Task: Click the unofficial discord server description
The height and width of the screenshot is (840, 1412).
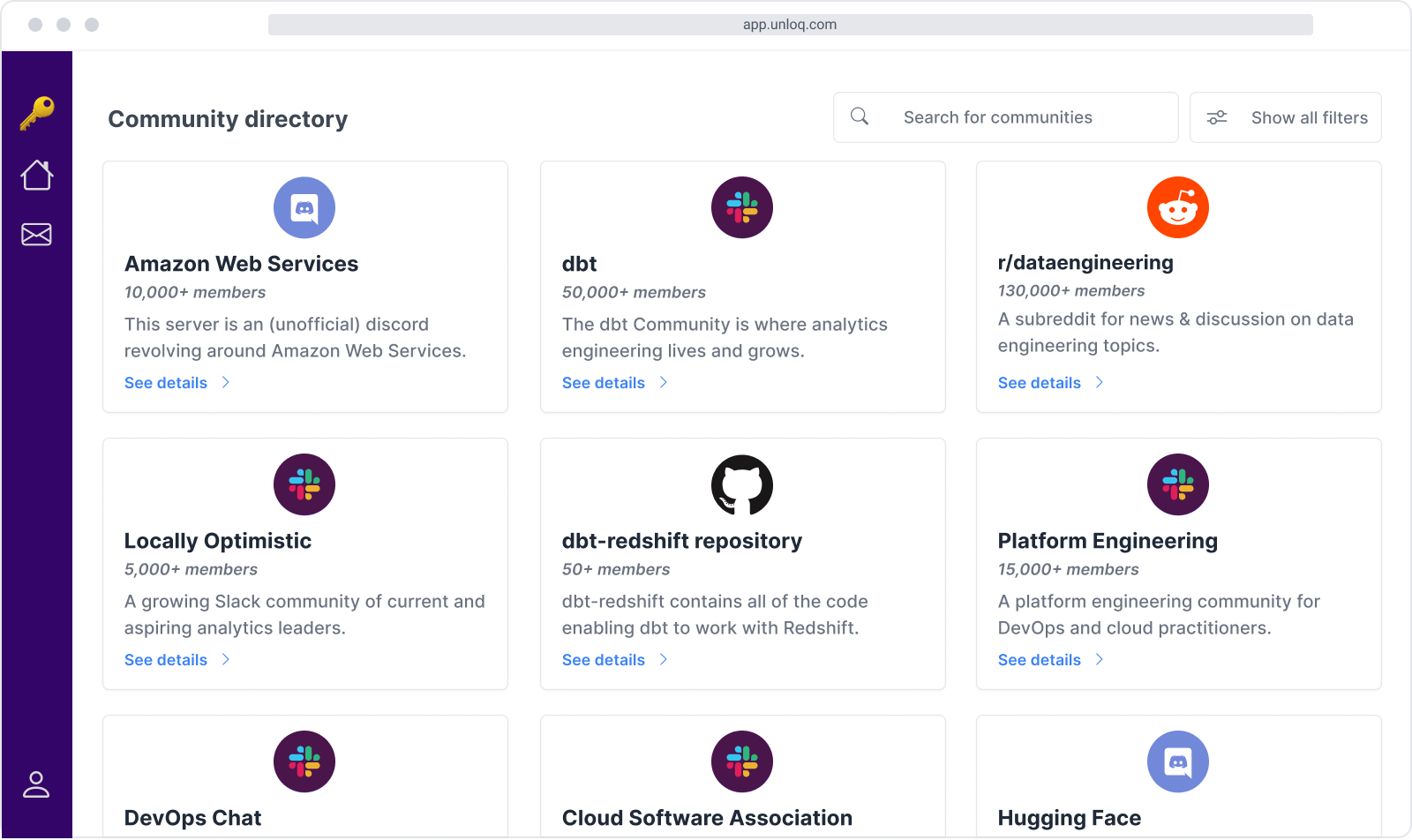Action: tap(295, 337)
